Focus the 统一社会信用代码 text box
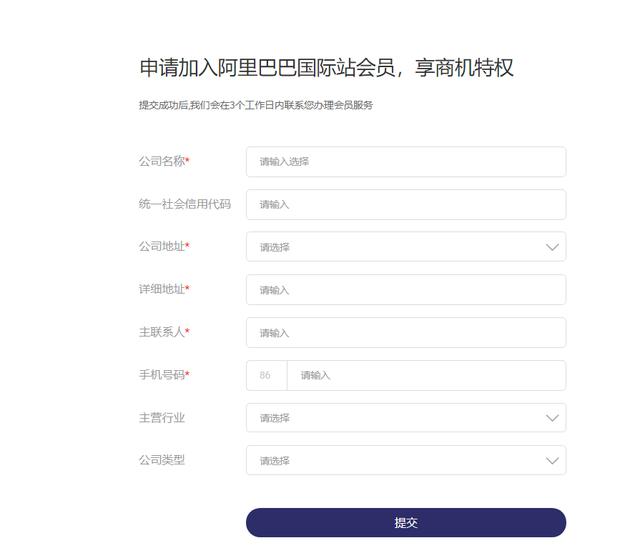 (x=406, y=204)
